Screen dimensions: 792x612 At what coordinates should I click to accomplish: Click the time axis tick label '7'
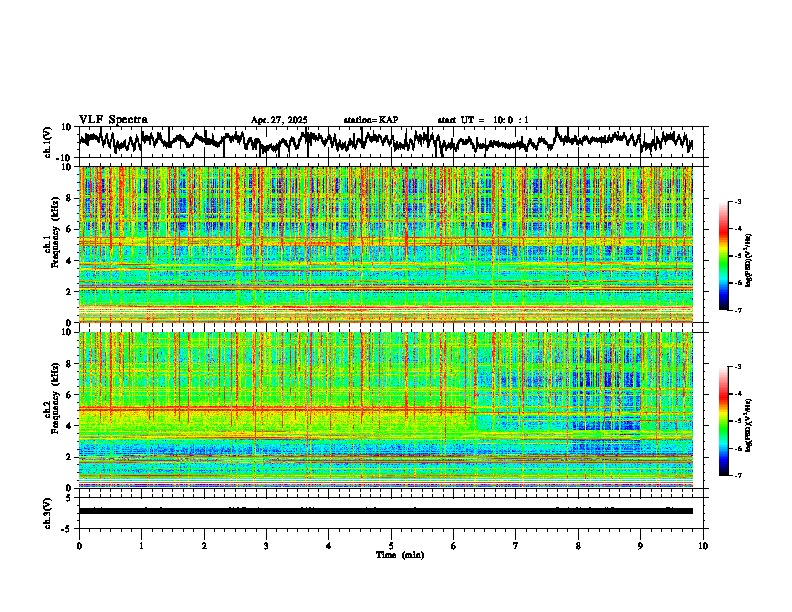[x=516, y=546]
